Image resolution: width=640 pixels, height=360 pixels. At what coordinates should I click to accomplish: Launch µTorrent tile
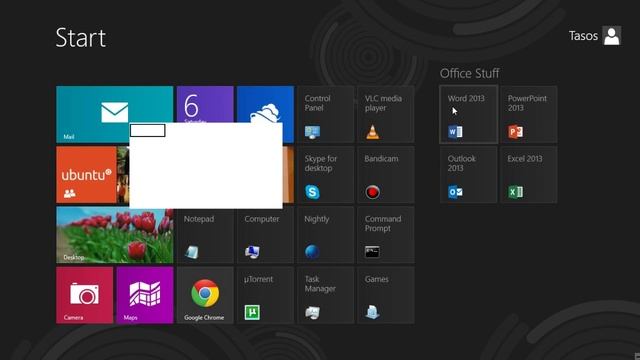click(265, 295)
